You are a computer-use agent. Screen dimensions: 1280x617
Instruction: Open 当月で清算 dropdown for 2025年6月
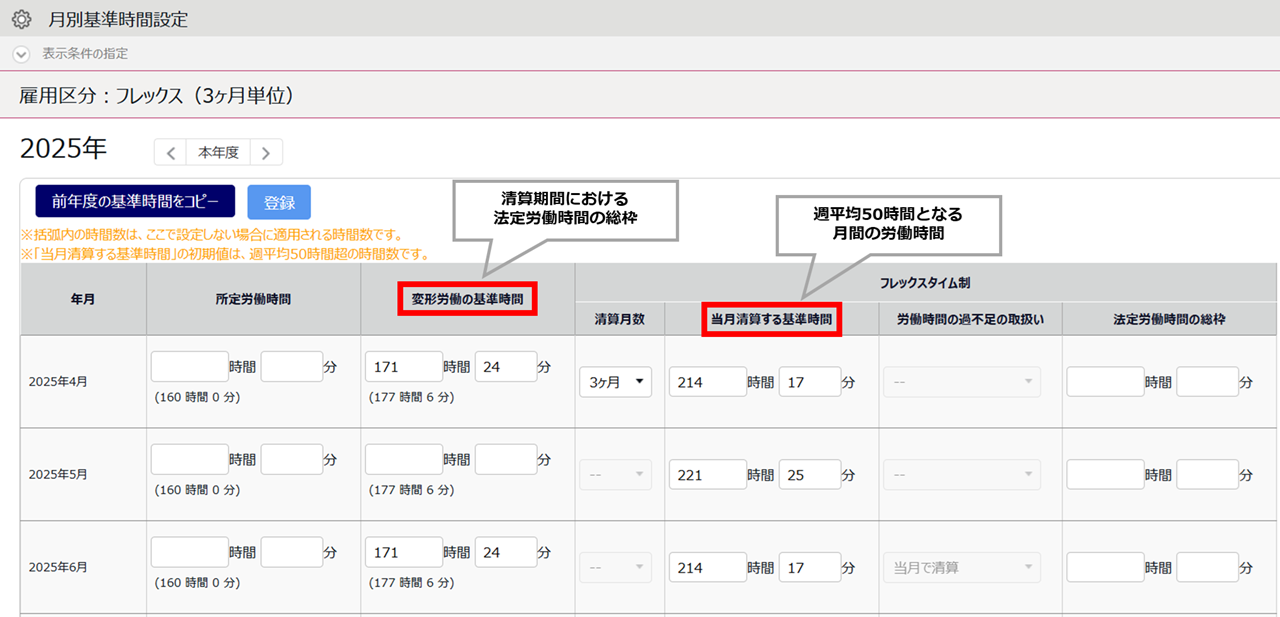coord(962,568)
